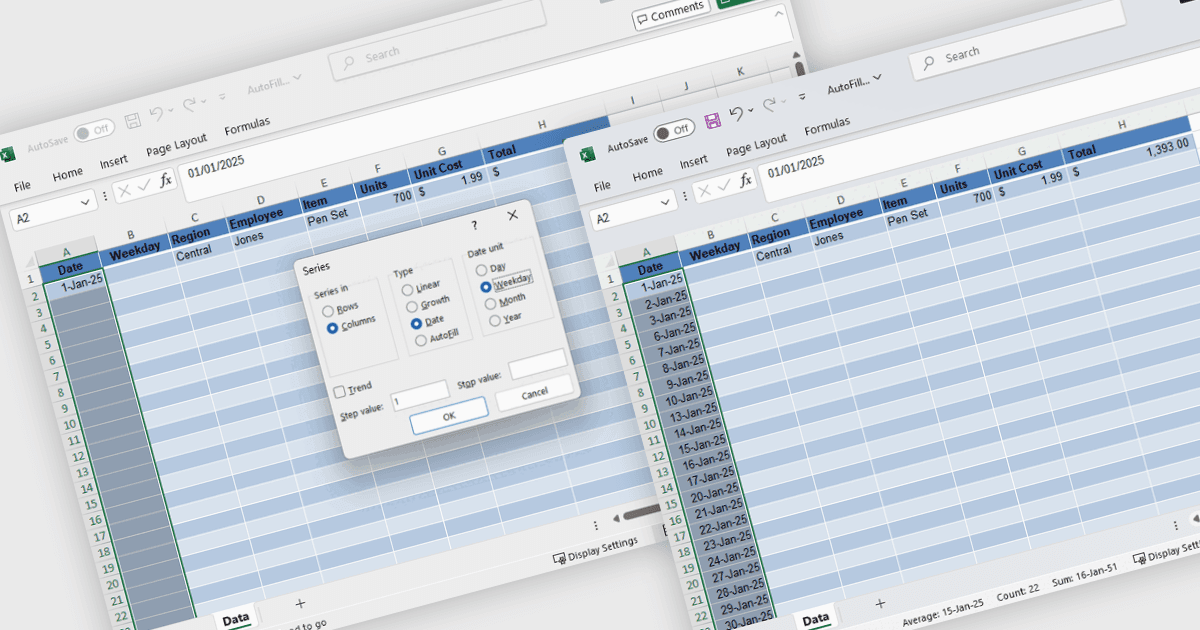Open File menu in left window
The height and width of the screenshot is (630, 1200).
coord(22,185)
